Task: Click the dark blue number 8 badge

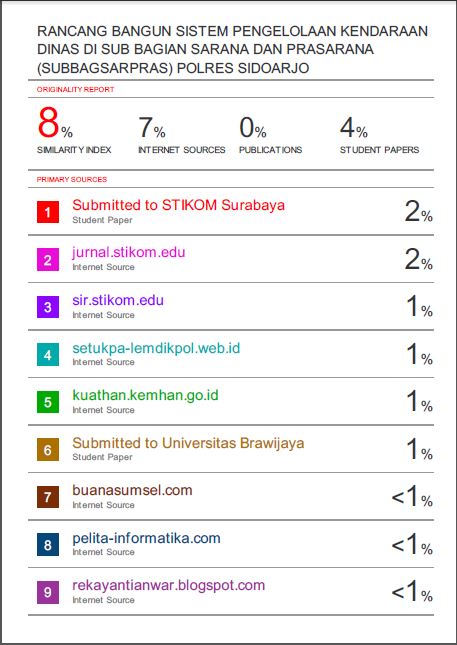Action: 48,545
